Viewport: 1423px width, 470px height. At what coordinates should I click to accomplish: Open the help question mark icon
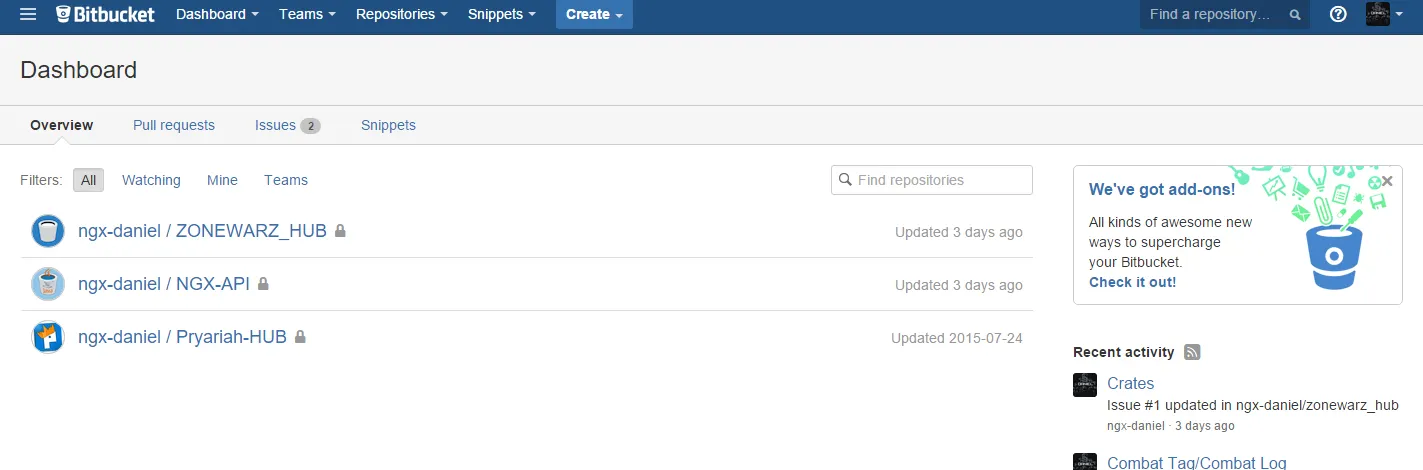[1338, 14]
